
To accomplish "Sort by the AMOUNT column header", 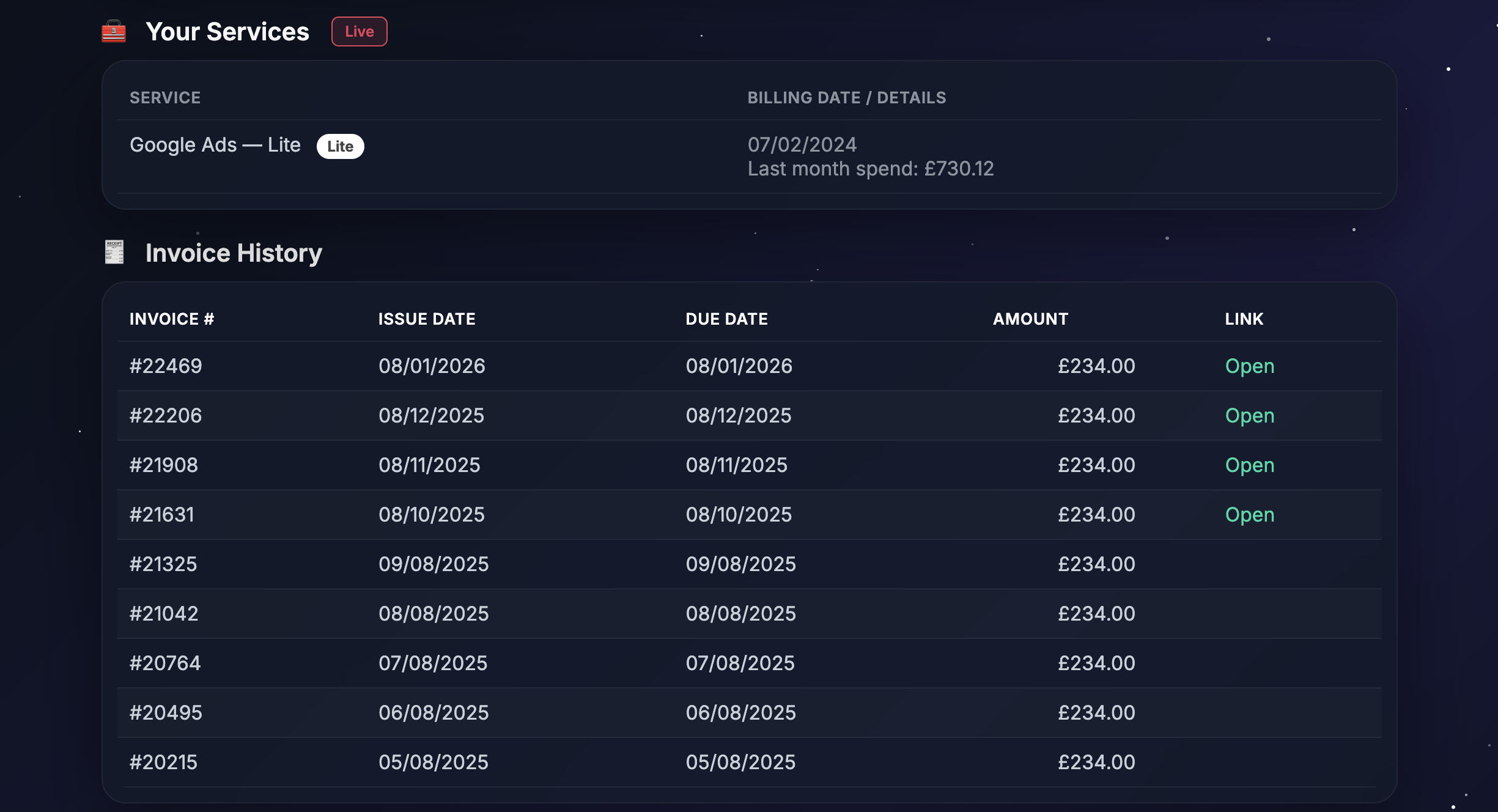I will pyautogui.click(x=1030, y=319).
